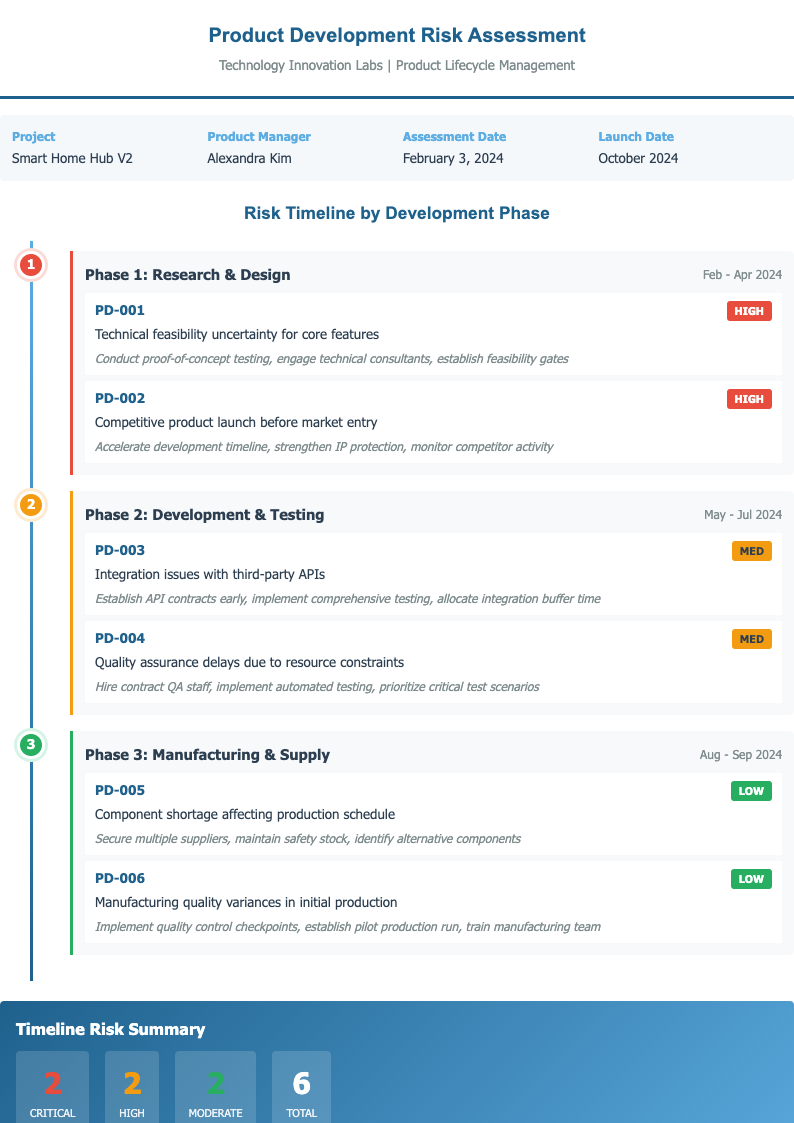
Task: Click 'Component shortage affecting production schedule'
Action: click(245, 814)
